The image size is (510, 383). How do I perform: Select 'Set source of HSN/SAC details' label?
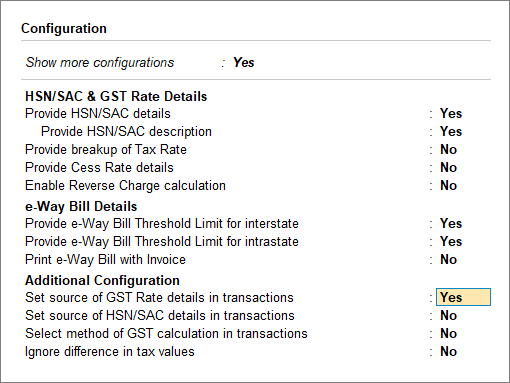click(x=160, y=315)
